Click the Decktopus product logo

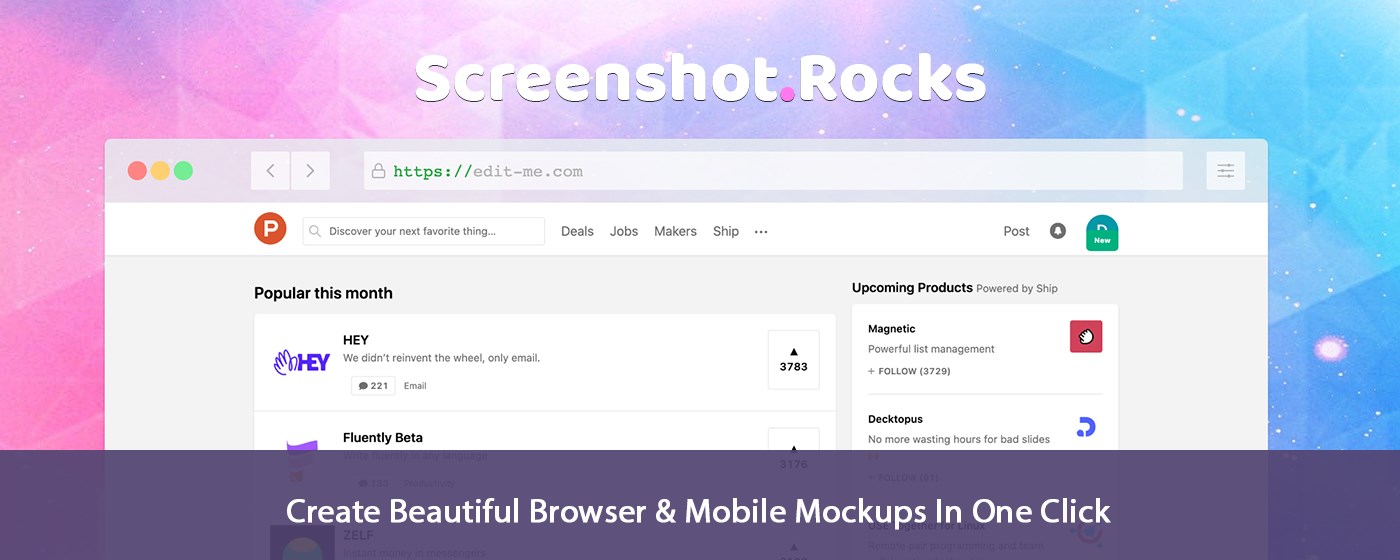pyautogui.click(x=1086, y=427)
